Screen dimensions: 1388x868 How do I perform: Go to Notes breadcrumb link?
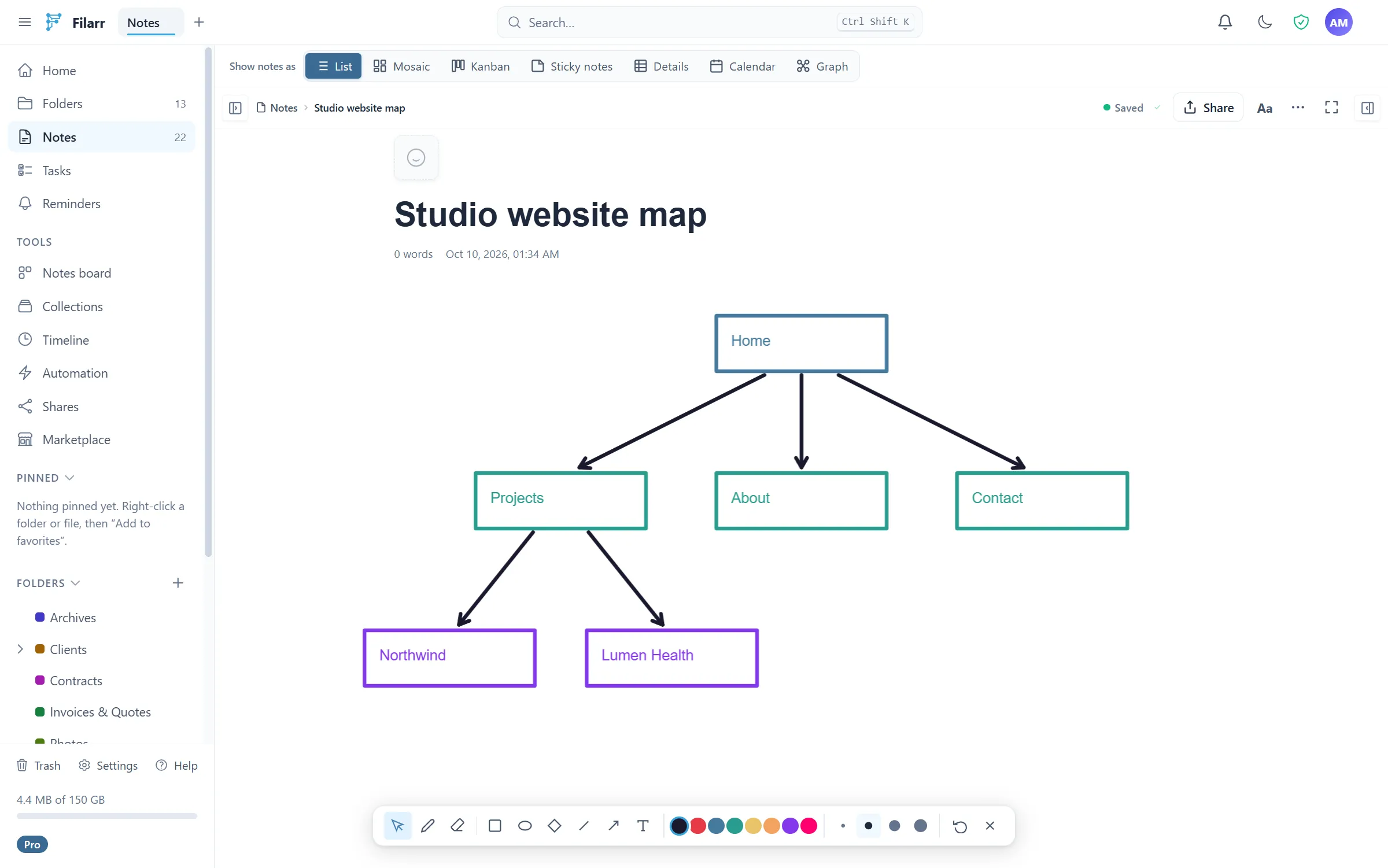tap(277, 108)
